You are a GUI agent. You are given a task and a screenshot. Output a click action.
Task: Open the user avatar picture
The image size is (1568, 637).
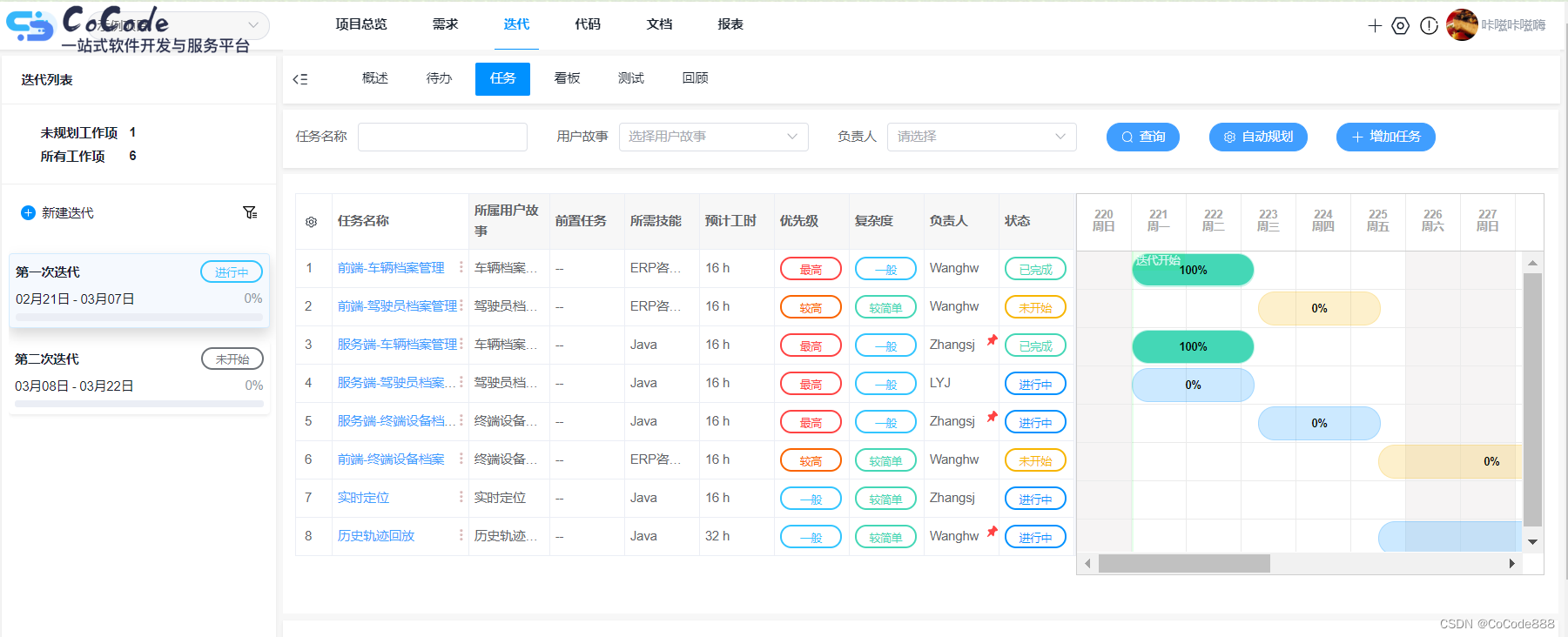click(1462, 24)
